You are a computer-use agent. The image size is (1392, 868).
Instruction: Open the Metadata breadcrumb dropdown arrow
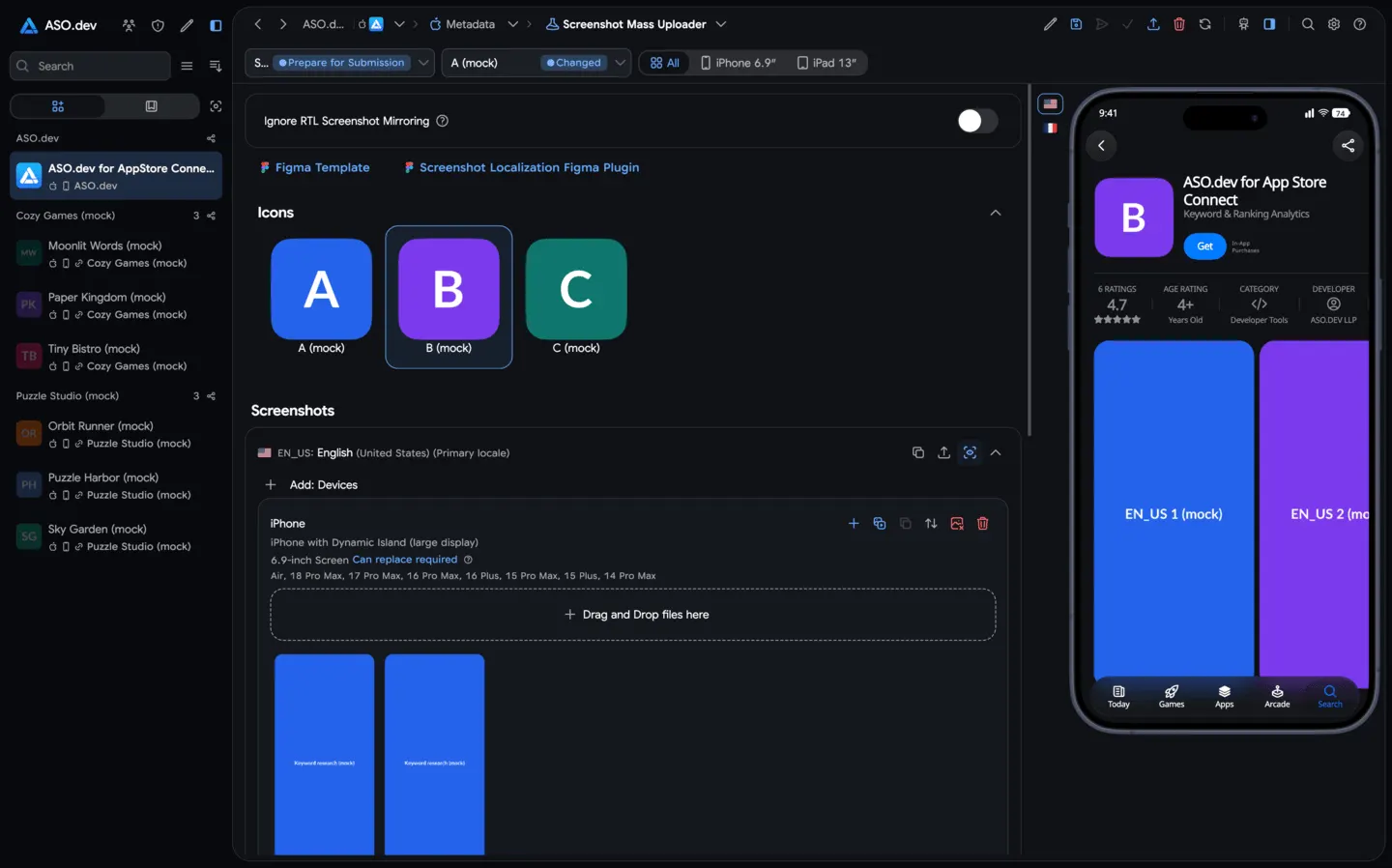[513, 24]
